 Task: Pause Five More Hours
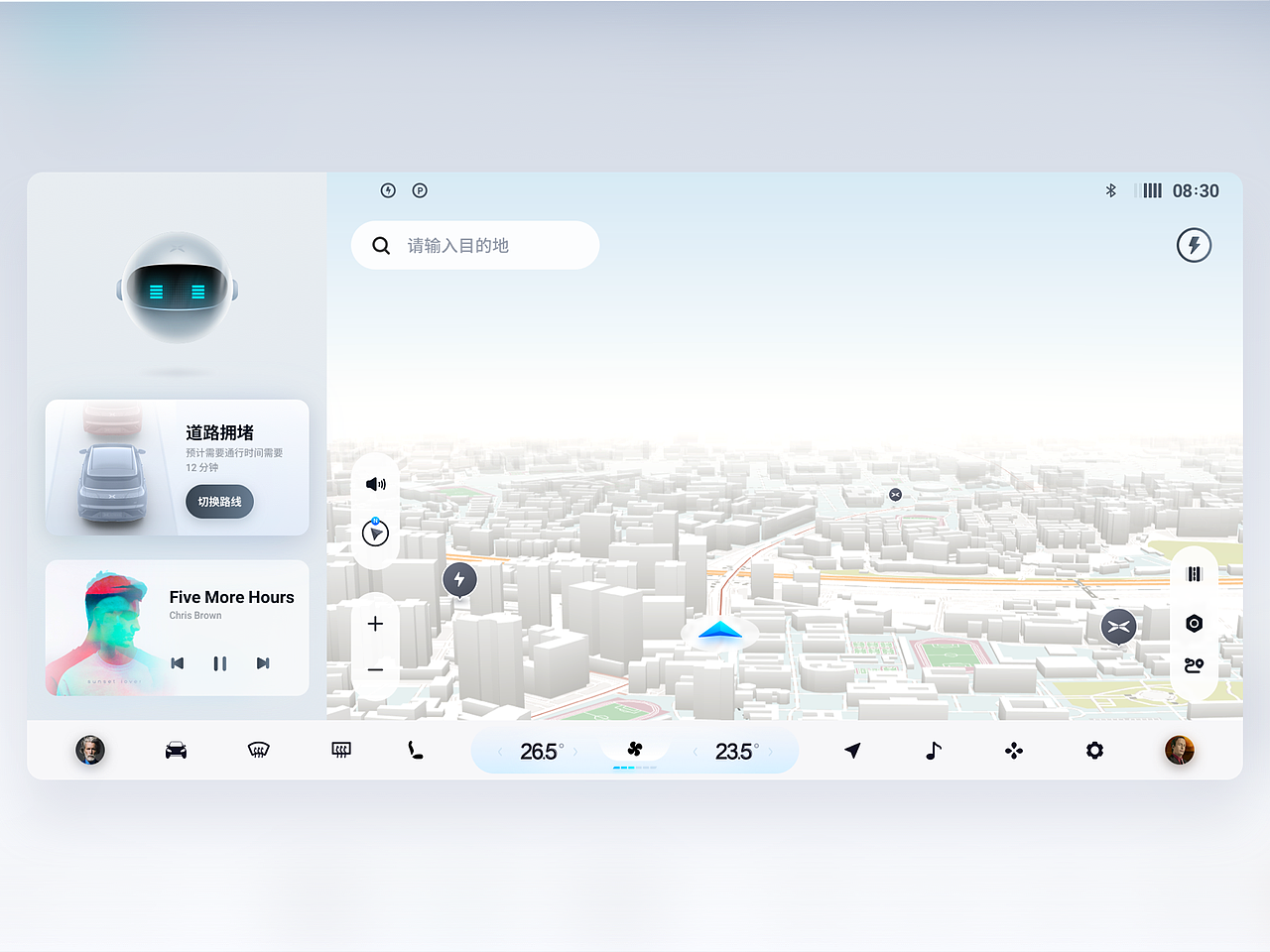click(220, 663)
